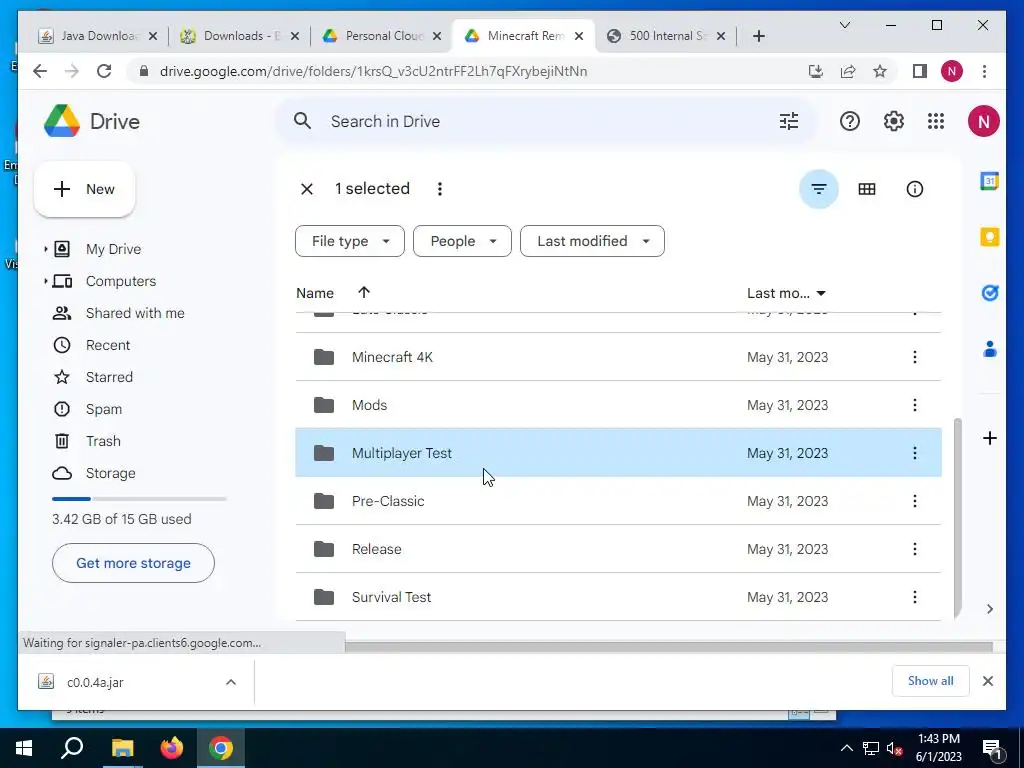
Task: Open the People filter dropdown
Action: click(462, 241)
